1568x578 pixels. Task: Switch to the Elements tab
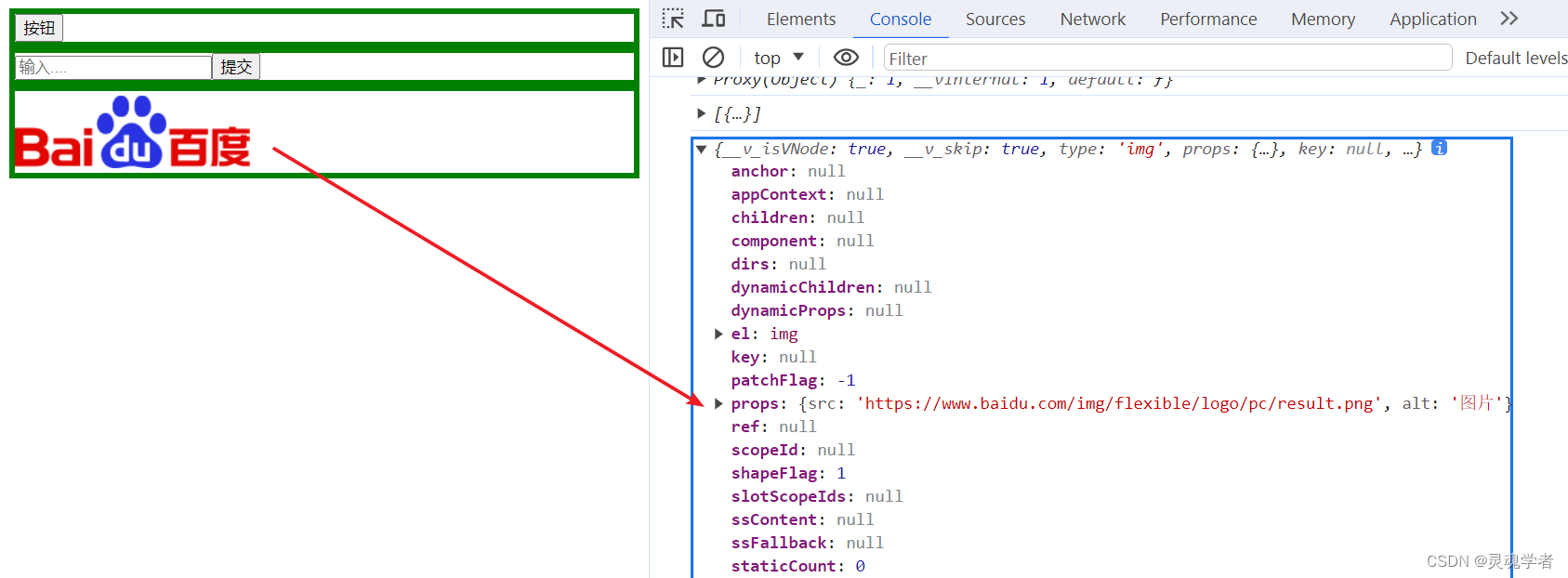[801, 19]
